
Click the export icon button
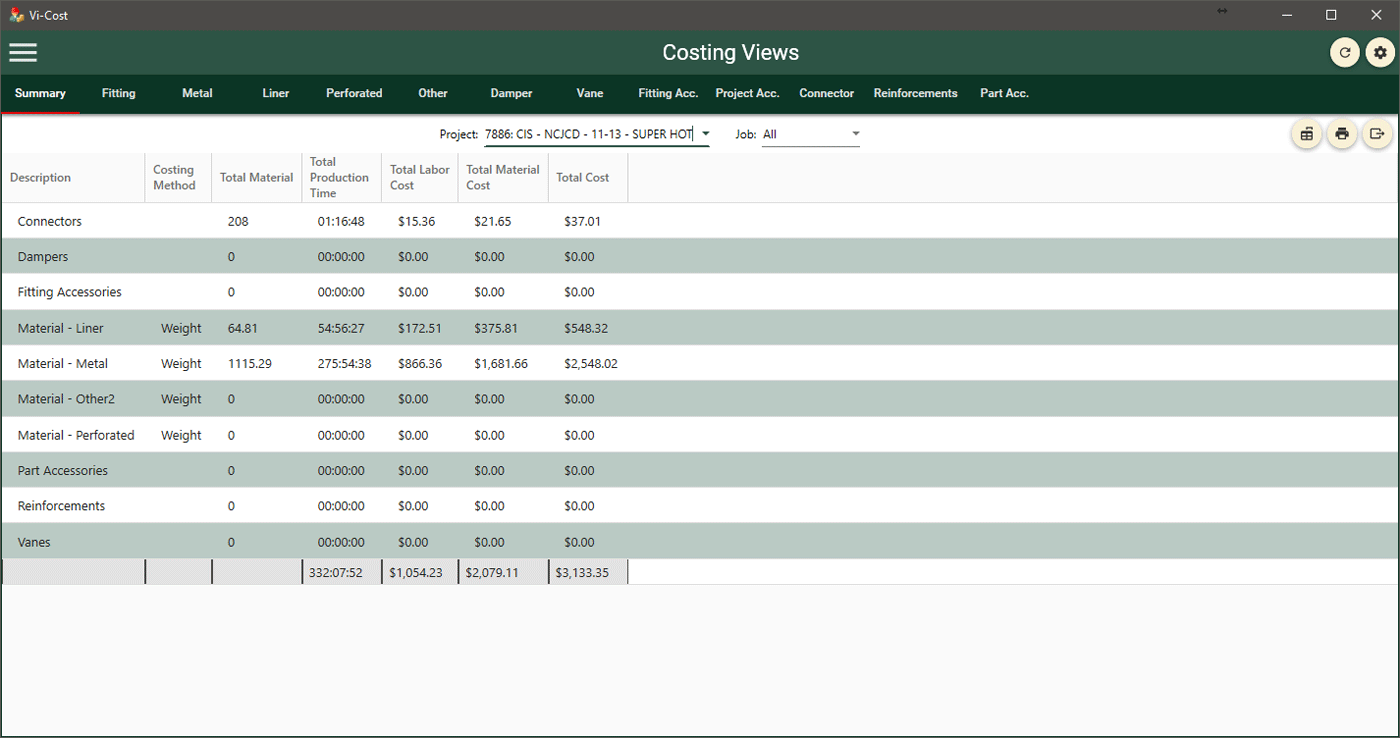[1377, 134]
